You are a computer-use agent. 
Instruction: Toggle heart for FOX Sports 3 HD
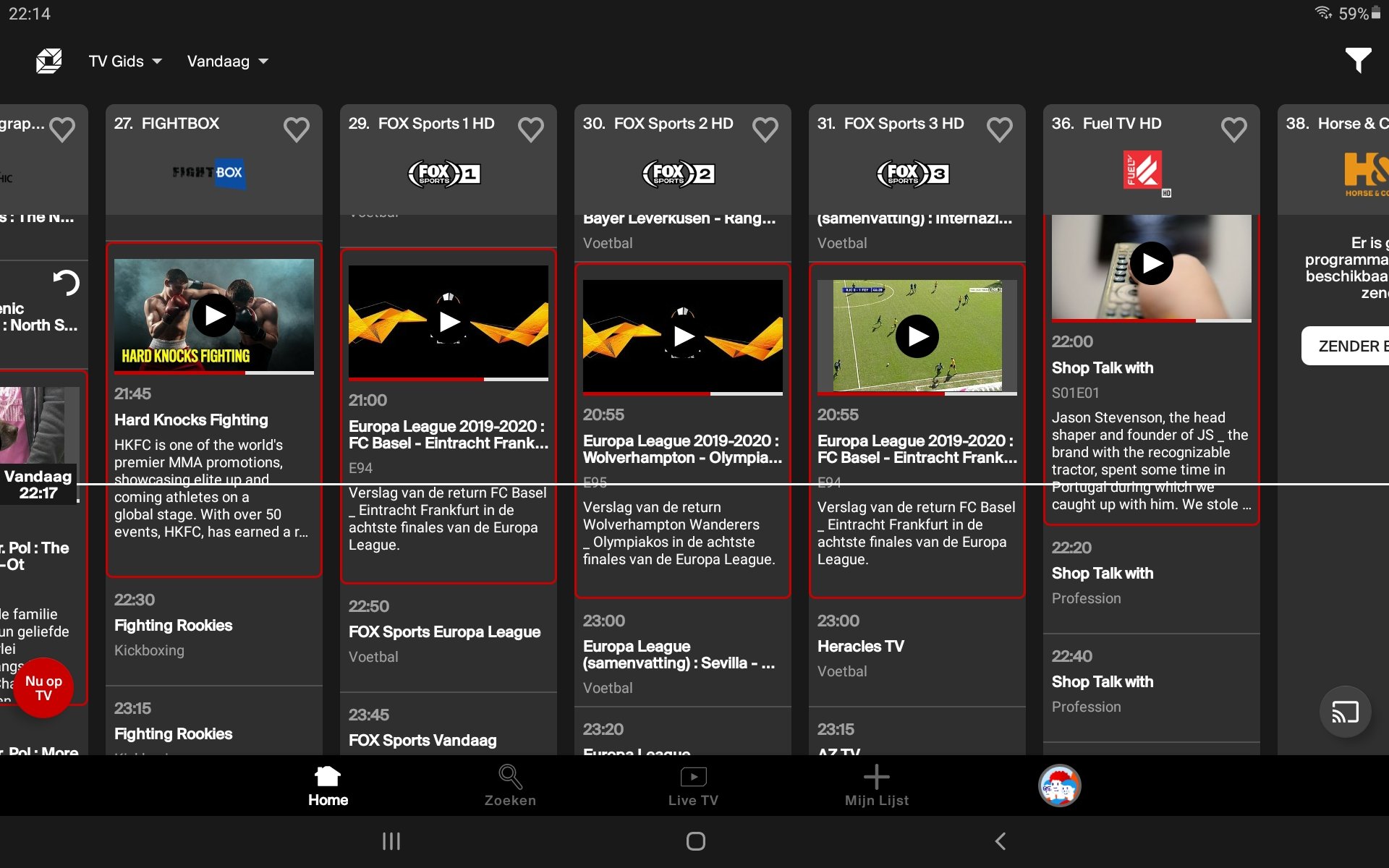pos(999,130)
